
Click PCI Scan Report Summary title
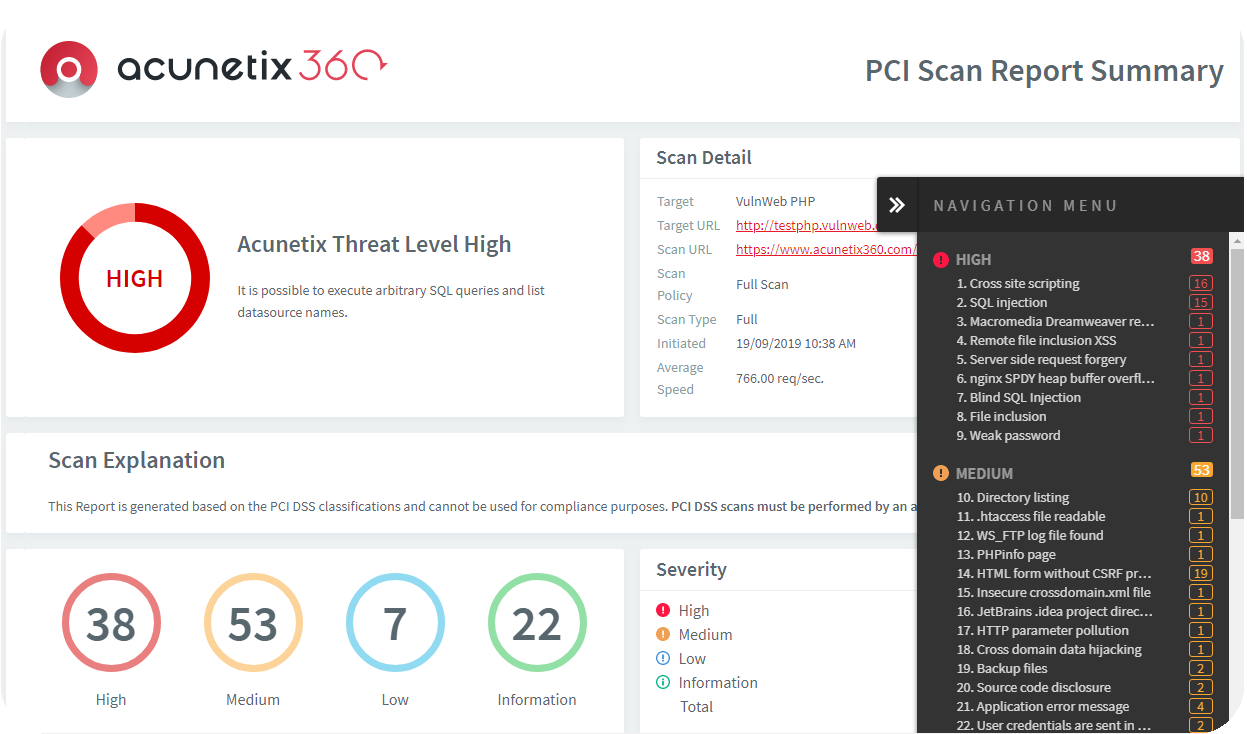point(1044,71)
